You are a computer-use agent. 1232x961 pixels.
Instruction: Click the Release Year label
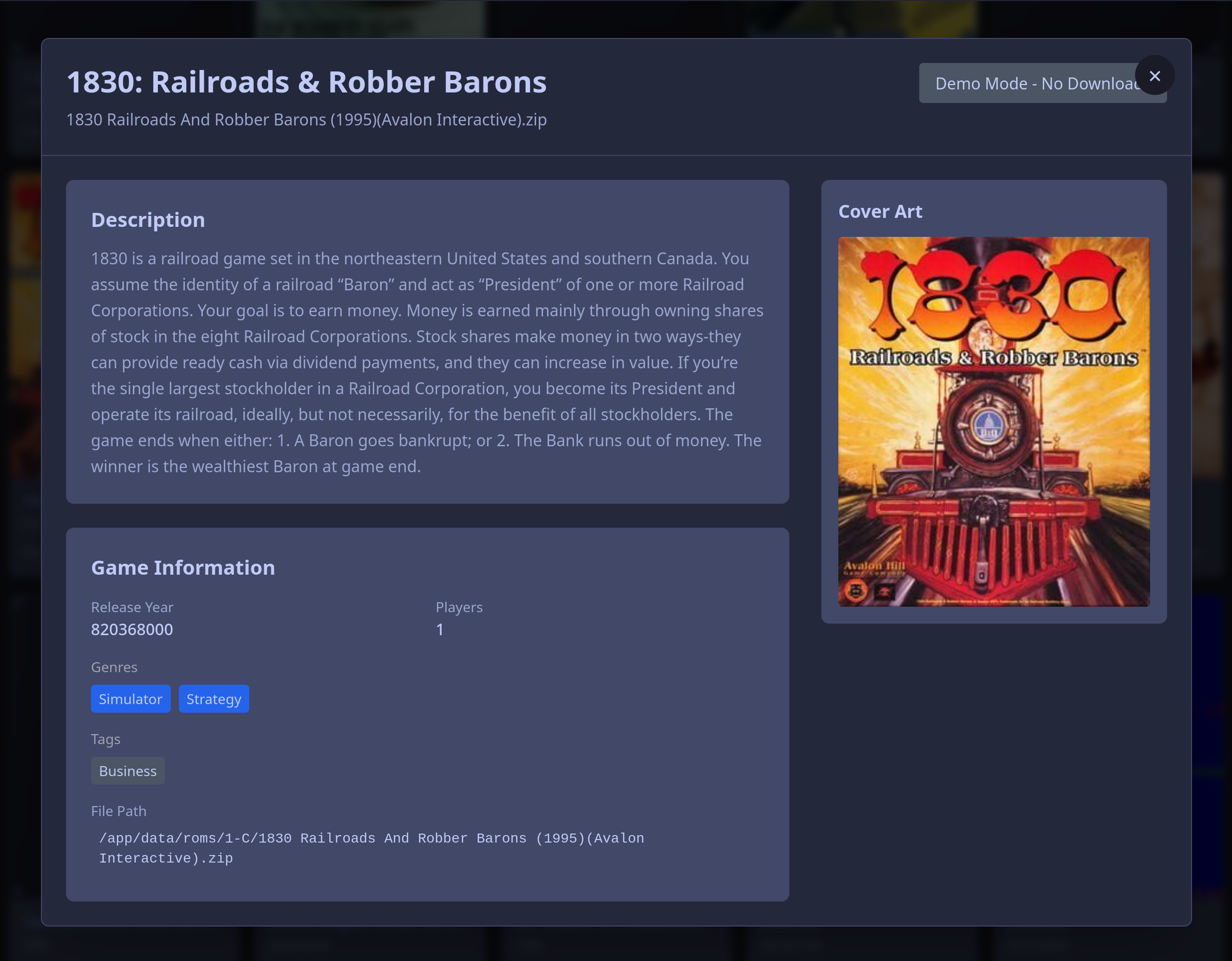coord(132,607)
